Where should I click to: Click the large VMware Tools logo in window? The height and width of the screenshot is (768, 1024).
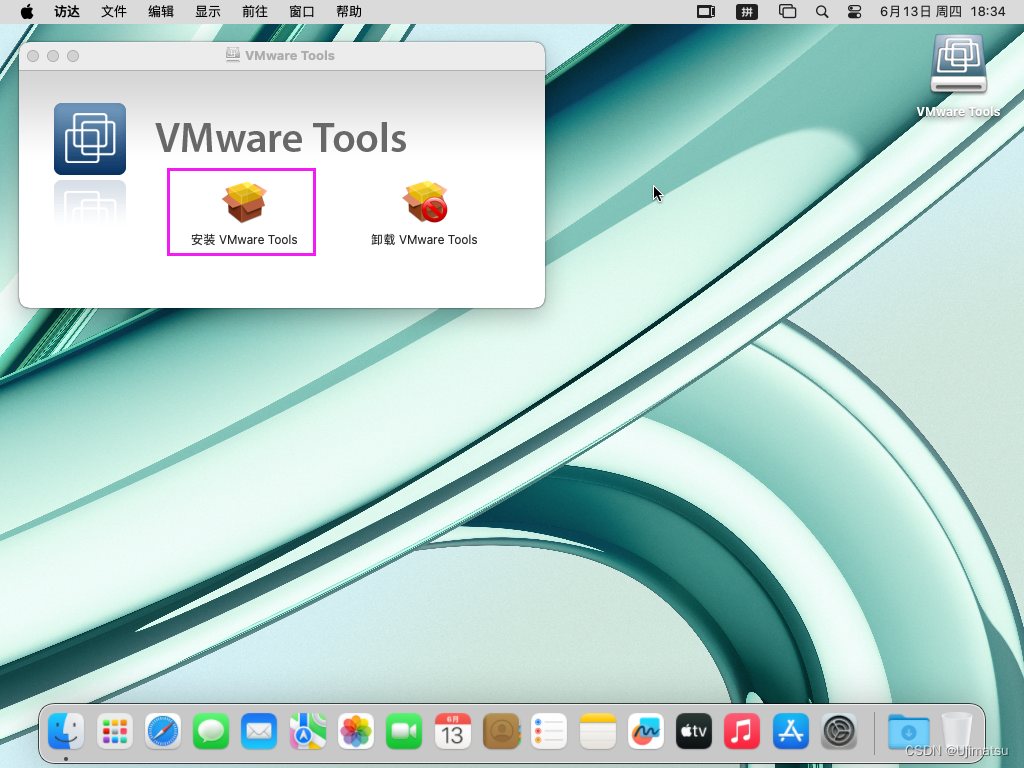coord(90,138)
